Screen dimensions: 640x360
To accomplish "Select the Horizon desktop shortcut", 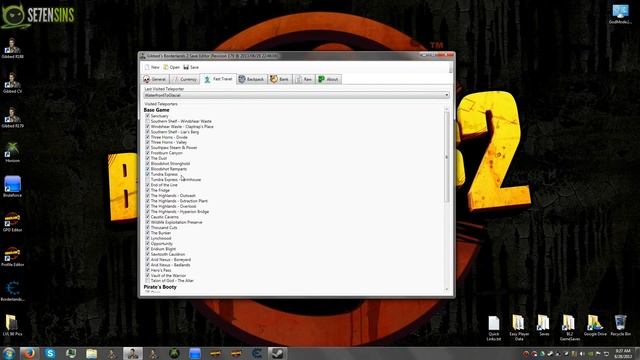I will [x=12, y=152].
